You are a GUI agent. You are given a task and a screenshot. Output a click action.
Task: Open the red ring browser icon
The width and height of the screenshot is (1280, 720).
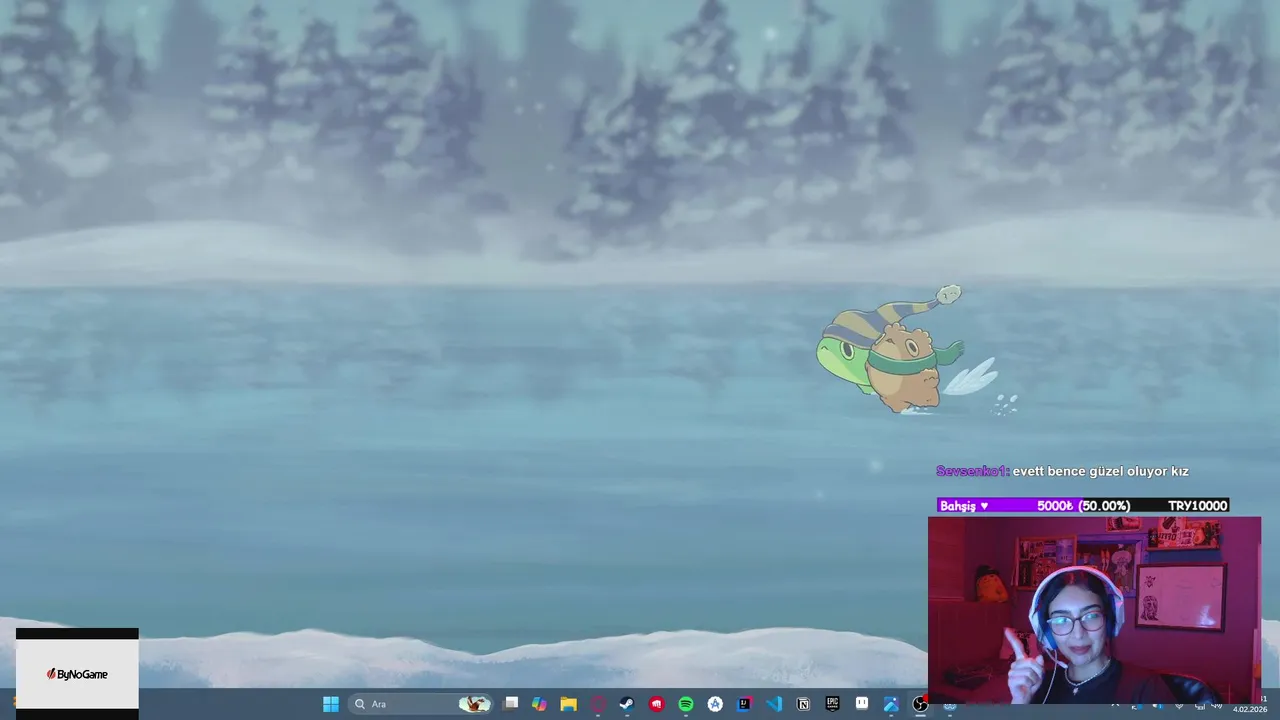[x=598, y=704]
